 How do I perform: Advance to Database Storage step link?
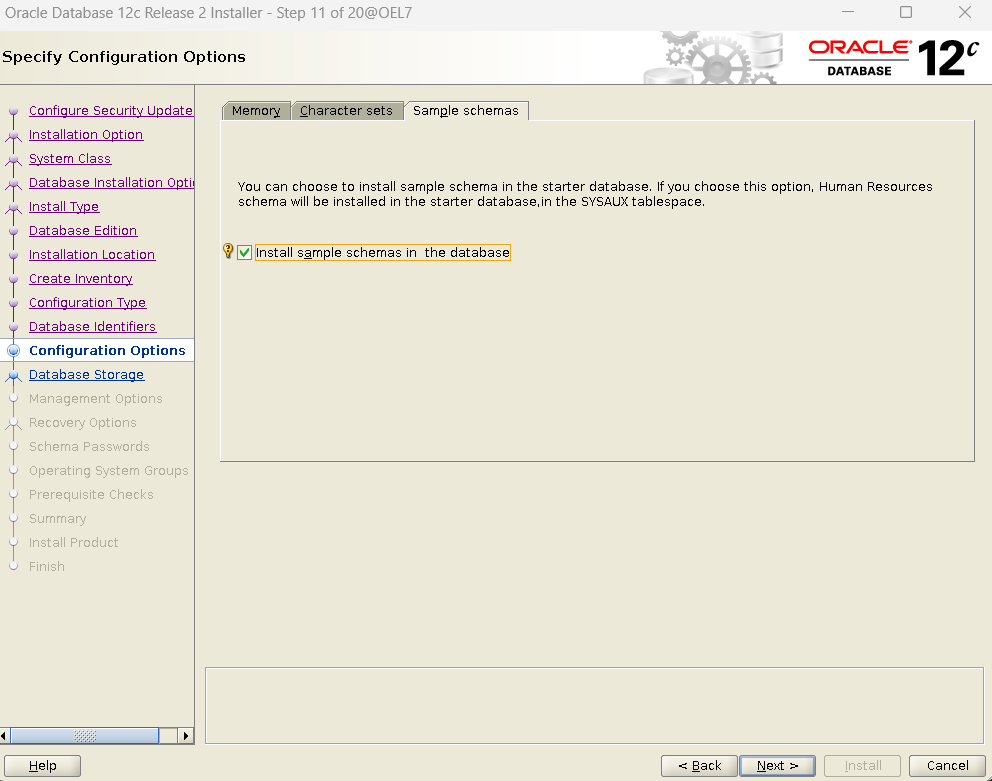(x=87, y=375)
